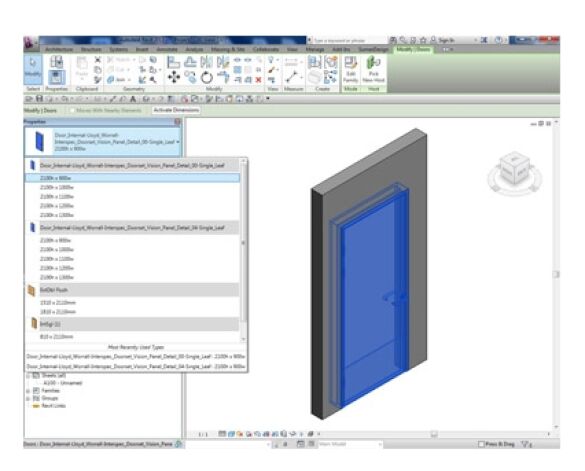
Task: Click Edit Family in Mode panel
Action: tap(350, 69)
